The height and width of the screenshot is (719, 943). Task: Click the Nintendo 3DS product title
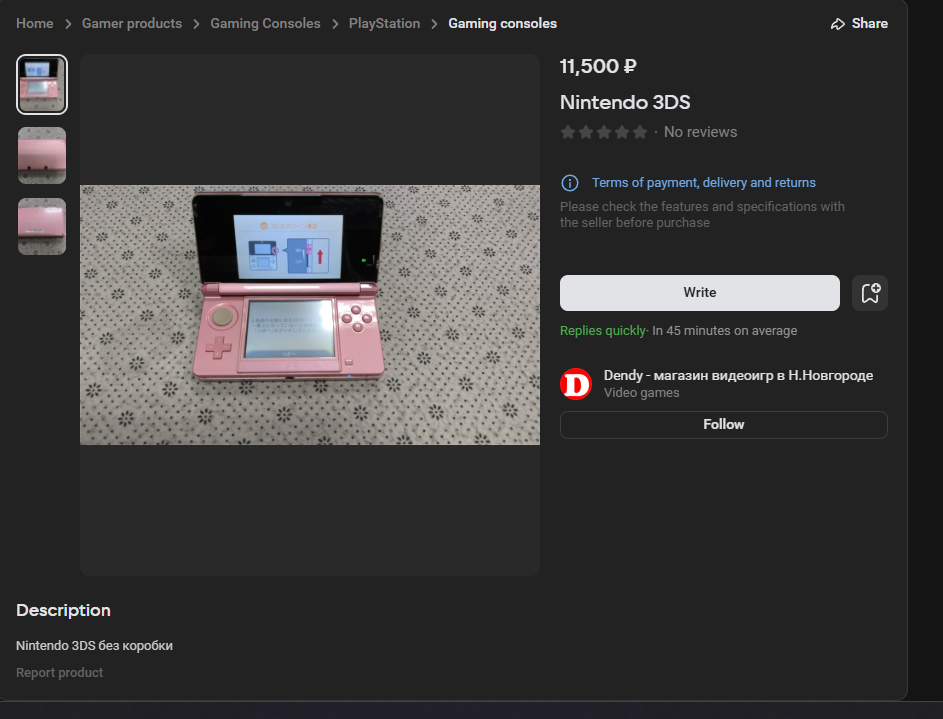pyautogui.click(x=625, y=102)
